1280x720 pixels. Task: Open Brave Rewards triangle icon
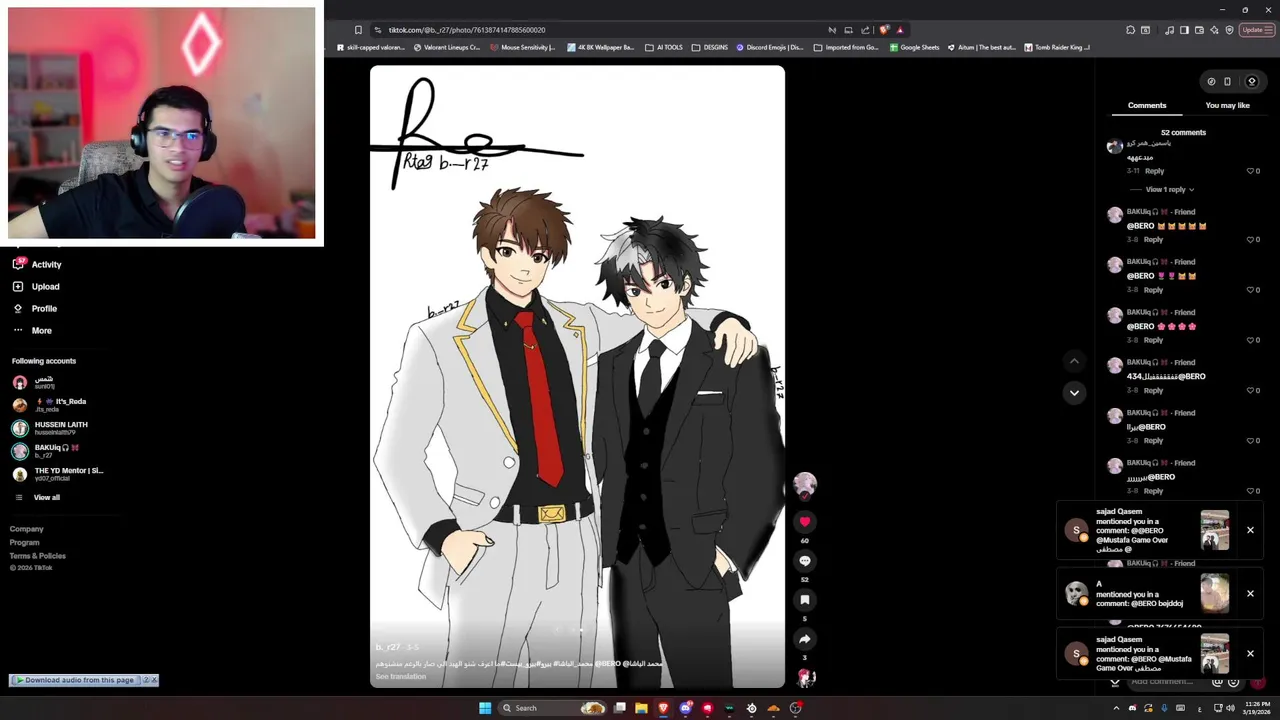click(x=900, y=30)
